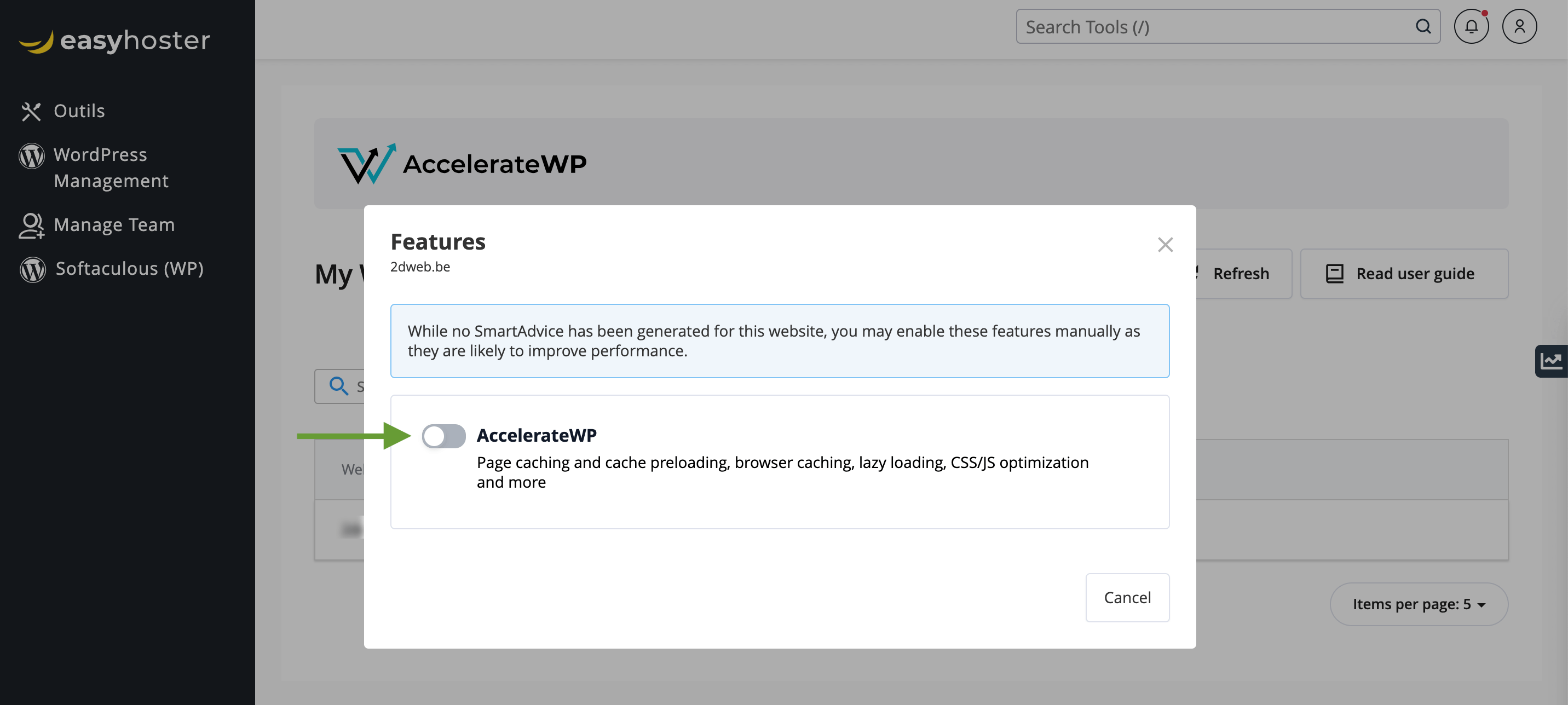
Task: Close the Features dialog with the X
Action: click(1165, 245)
